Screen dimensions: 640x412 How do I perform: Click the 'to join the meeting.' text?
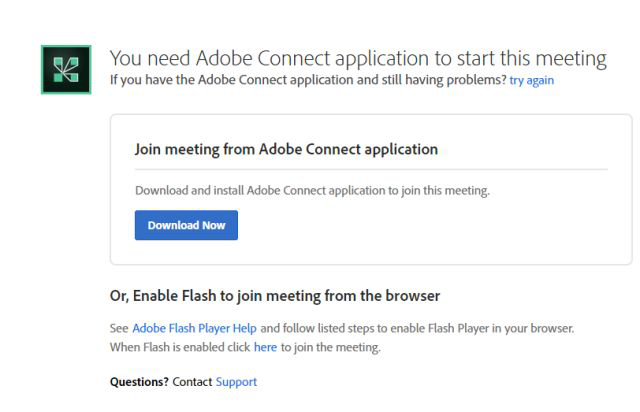point(331,347)
